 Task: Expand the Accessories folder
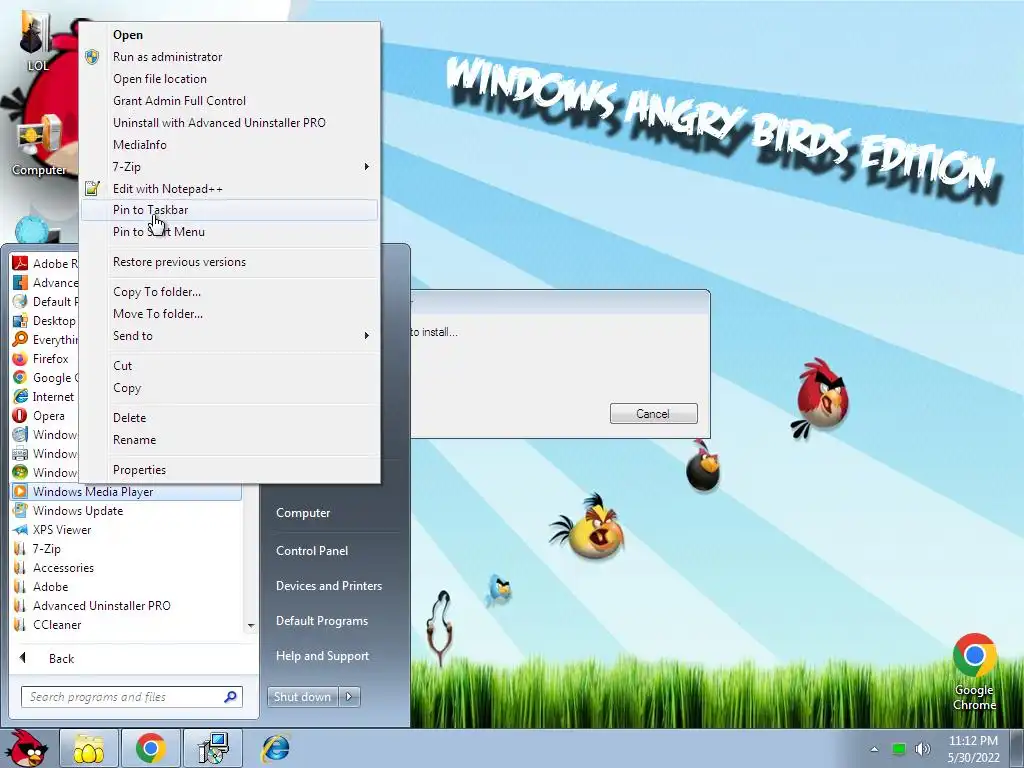[63, 568]
